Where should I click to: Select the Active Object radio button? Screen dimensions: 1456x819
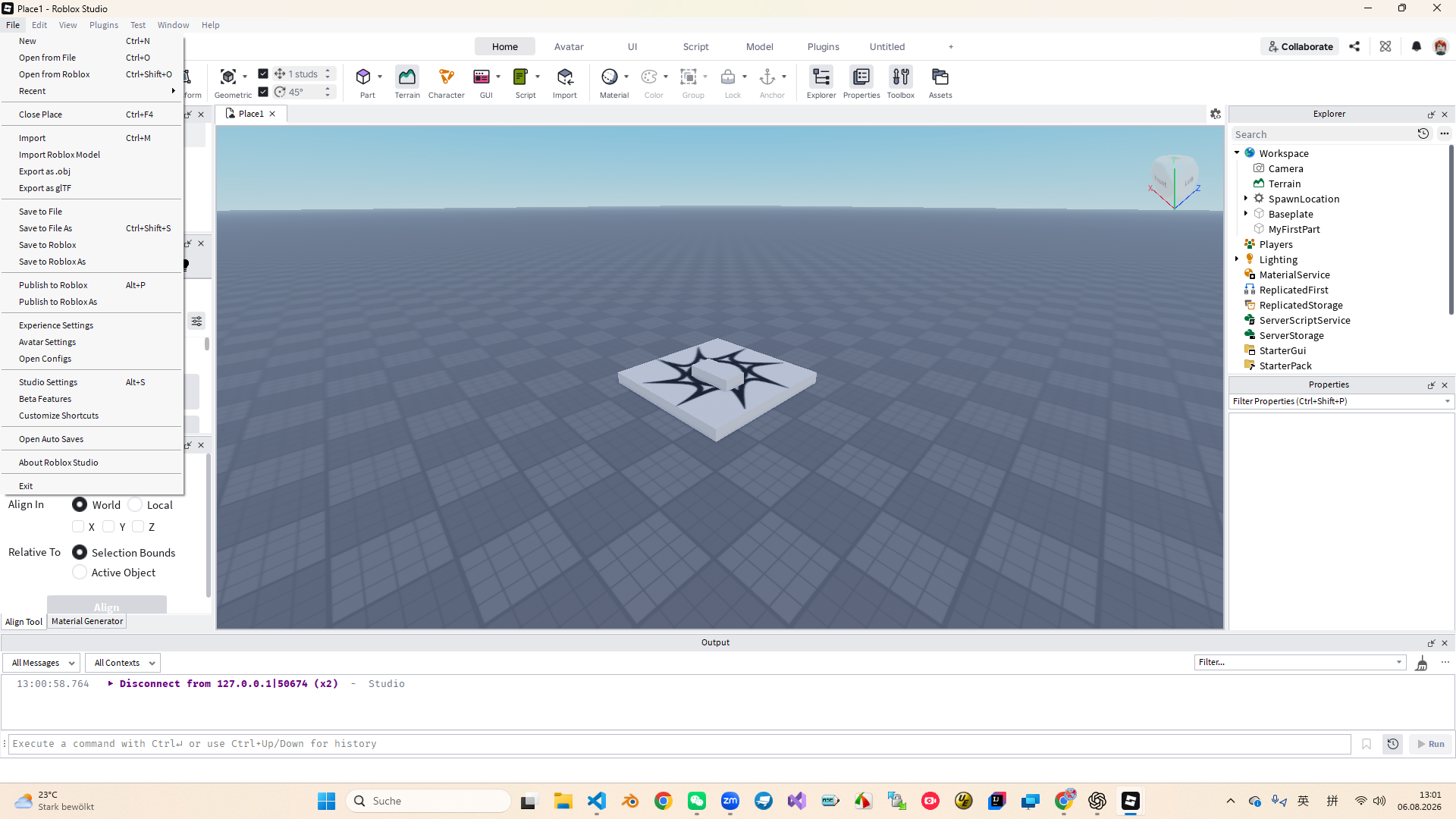click(80, 572)
